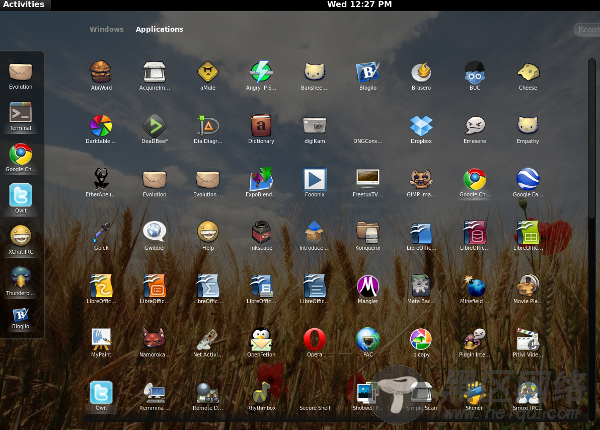Viewport: 600px width, 430px height.
Task: Open EtherApe network monitor
Action: click(101, 182)
